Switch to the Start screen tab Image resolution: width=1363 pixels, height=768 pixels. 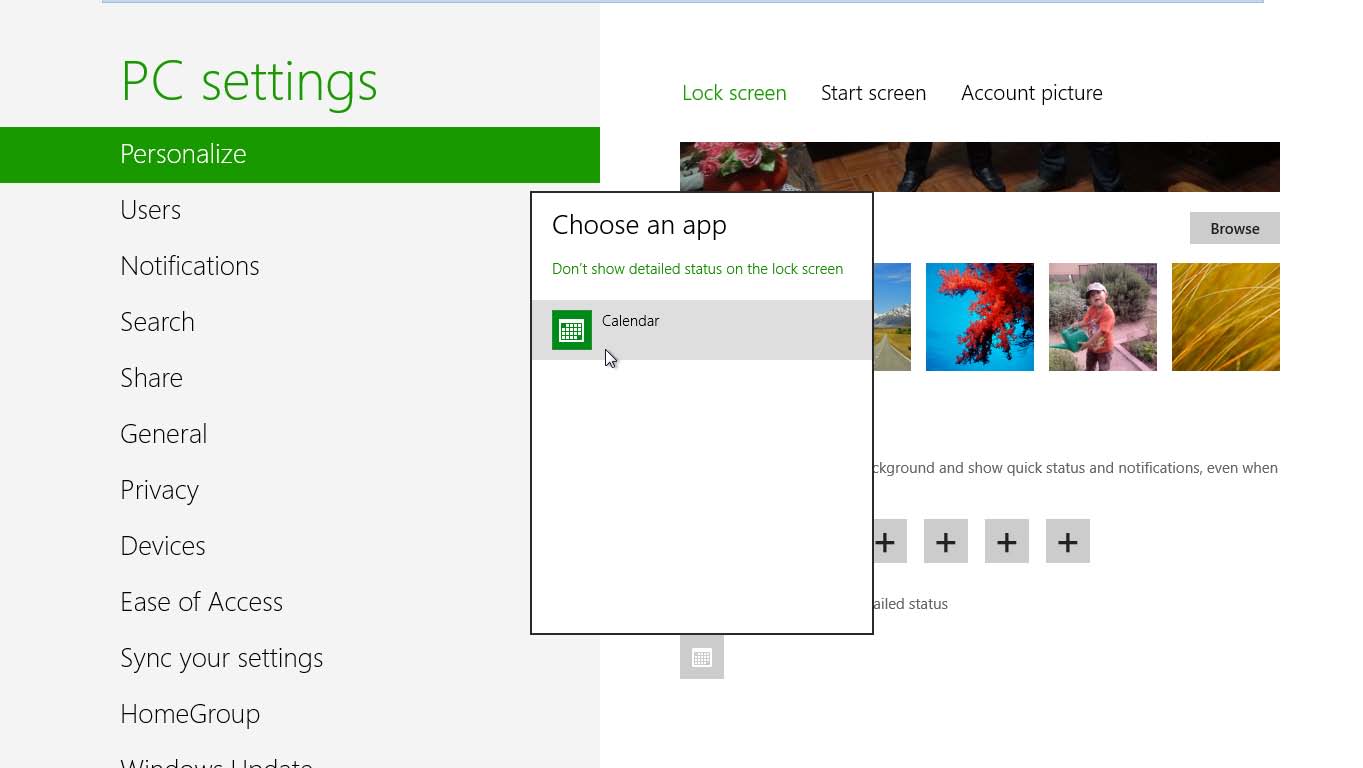tap(873, 93)
